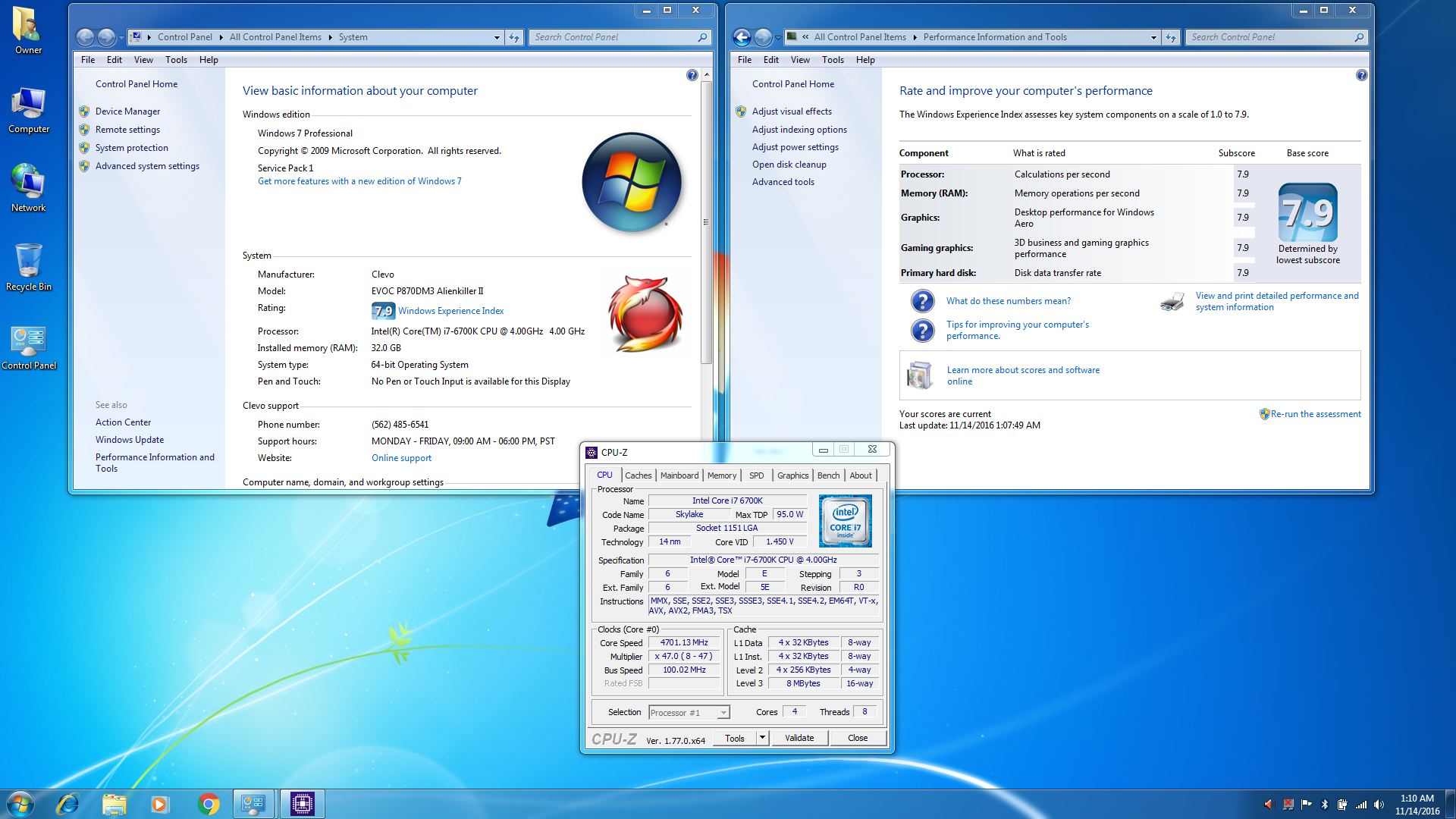
Task: Launch Internet Explorer from the taskbar
Action: pos(67,804)
